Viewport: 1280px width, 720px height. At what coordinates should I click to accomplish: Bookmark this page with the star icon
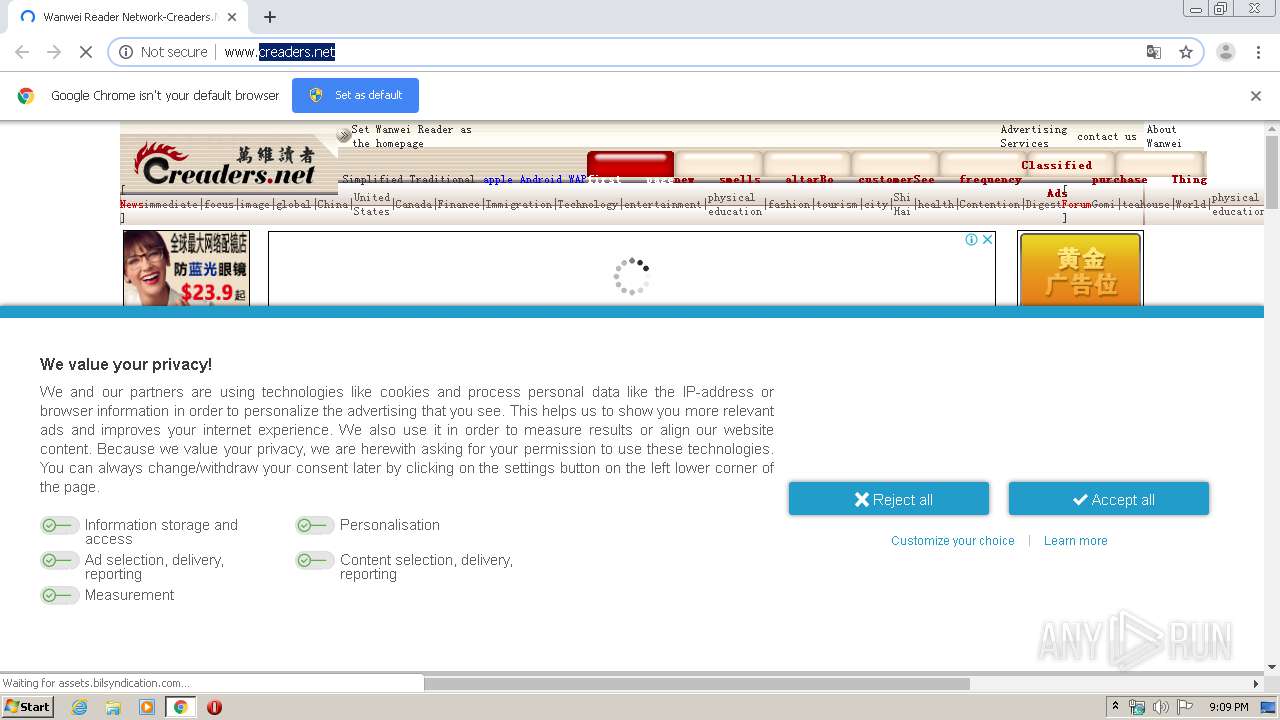[x=1186, y=52]
